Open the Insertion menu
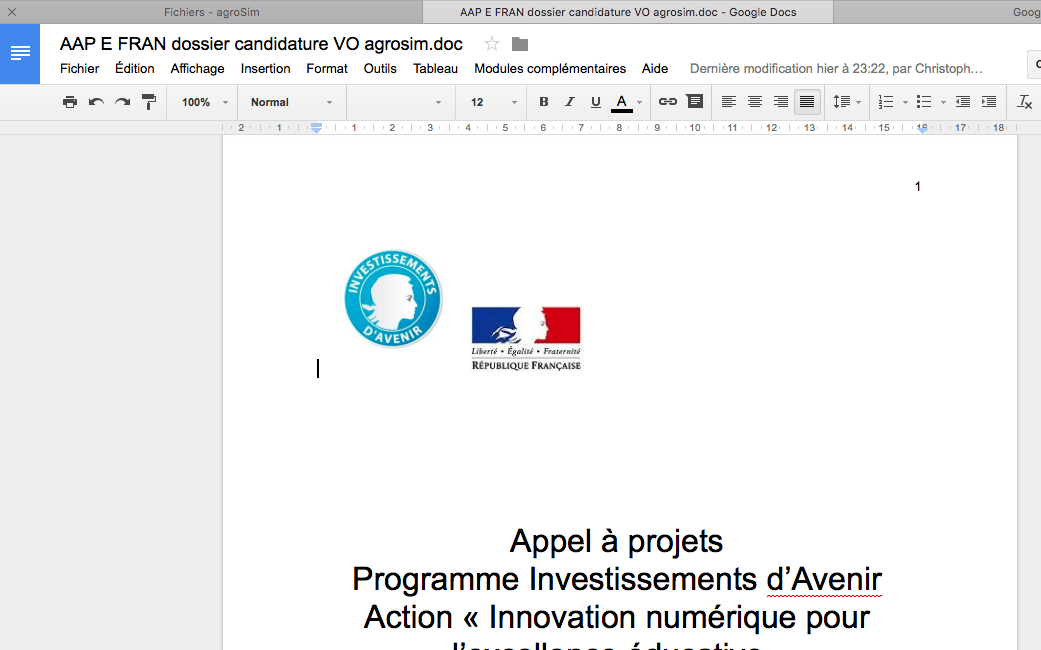This screenshot has height=650, width=1041. pyautogui.click(x=265, y=69)
